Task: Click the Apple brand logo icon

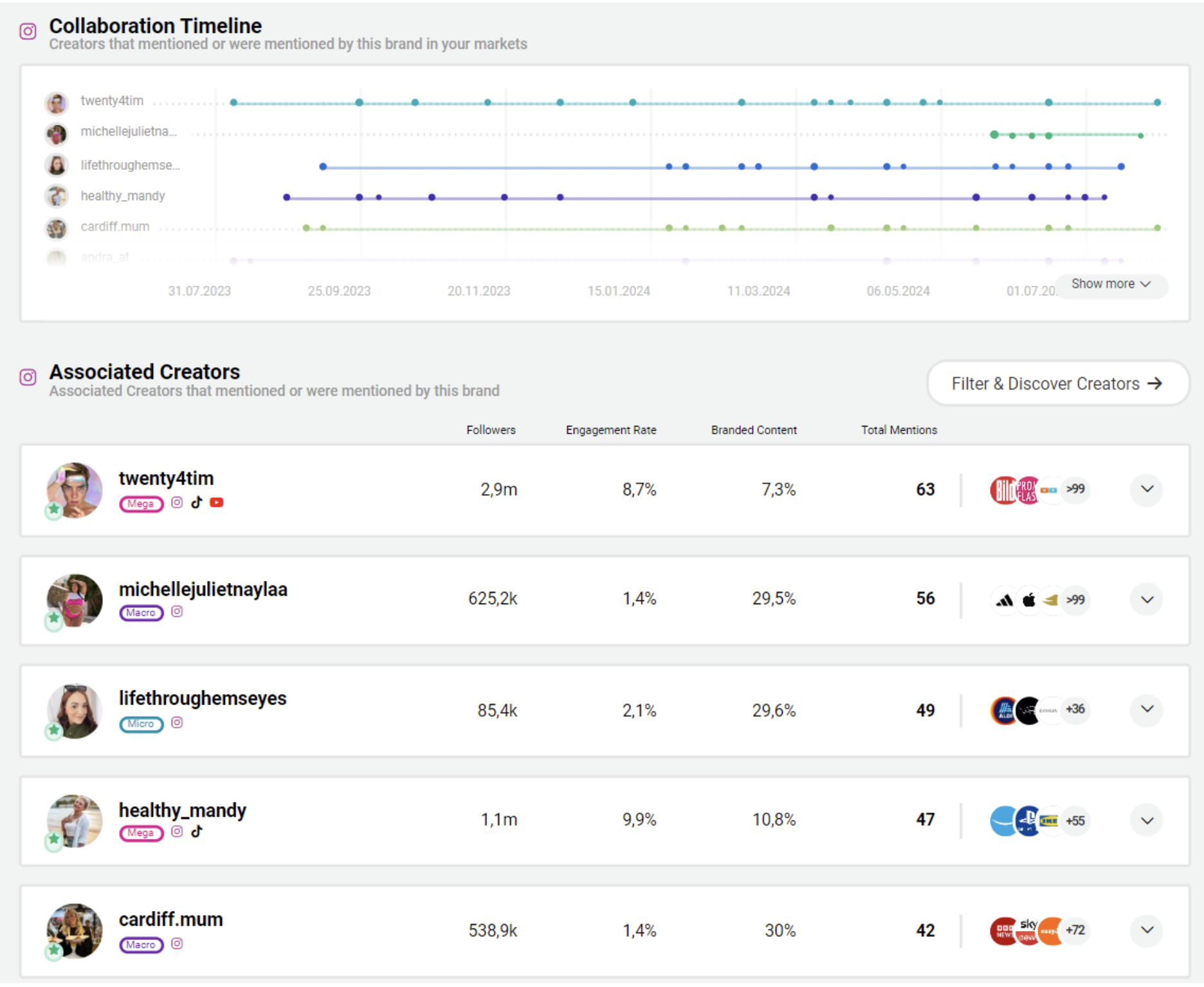Action: (1028, 600)
